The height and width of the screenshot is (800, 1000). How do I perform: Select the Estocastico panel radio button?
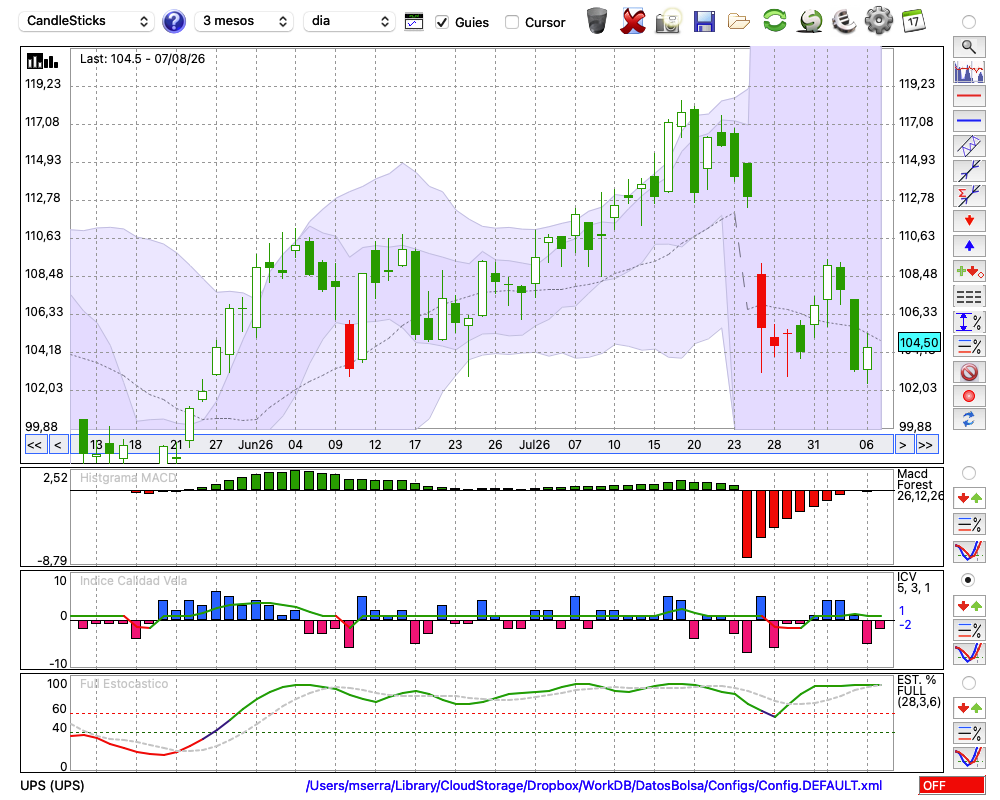pos(969,683)
